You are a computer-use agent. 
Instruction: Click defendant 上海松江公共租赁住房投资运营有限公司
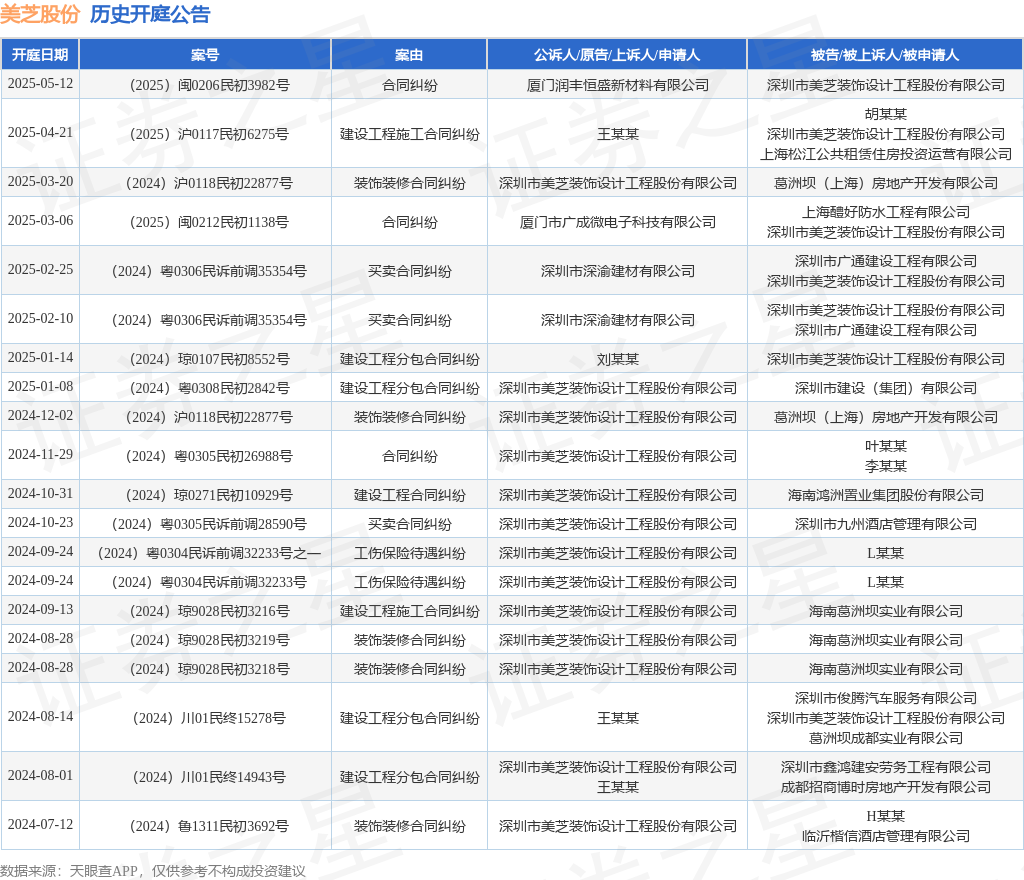pyautogui.click(x=886, y=154)
